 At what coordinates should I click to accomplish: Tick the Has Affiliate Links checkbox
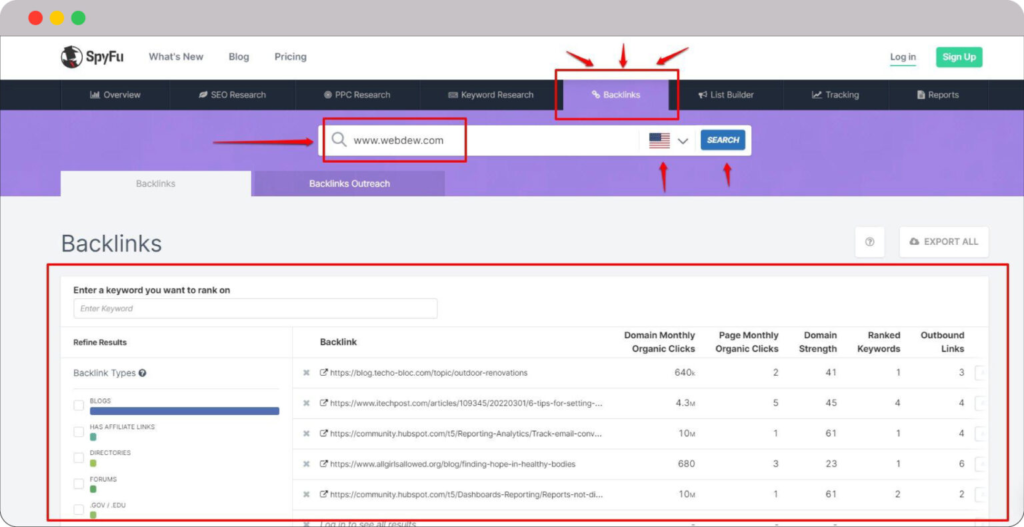click(78, 432)
